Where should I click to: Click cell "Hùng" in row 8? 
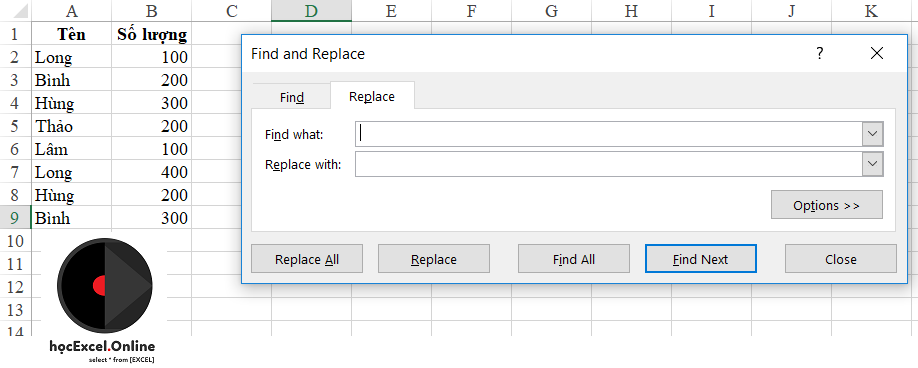click(x=71, y=195)
